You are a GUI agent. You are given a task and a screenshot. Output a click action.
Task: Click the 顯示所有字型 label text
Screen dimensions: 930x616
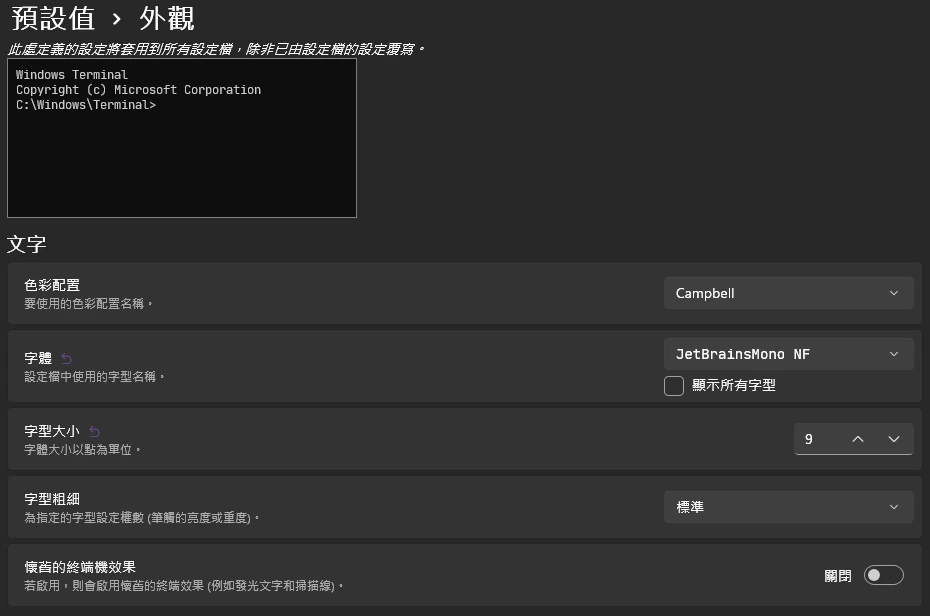[x=733, y=385]
